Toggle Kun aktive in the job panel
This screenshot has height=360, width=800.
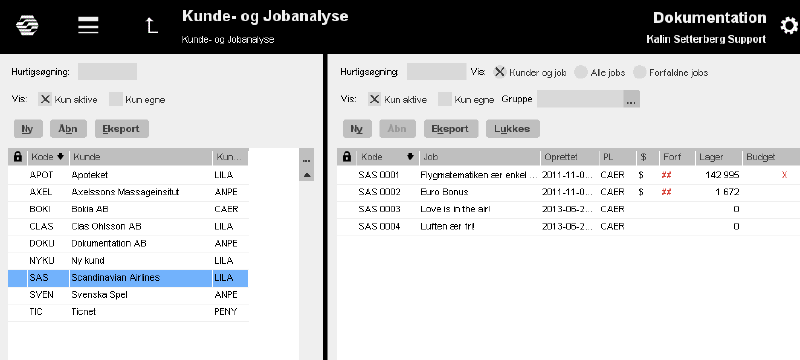(x=374, y=99)
